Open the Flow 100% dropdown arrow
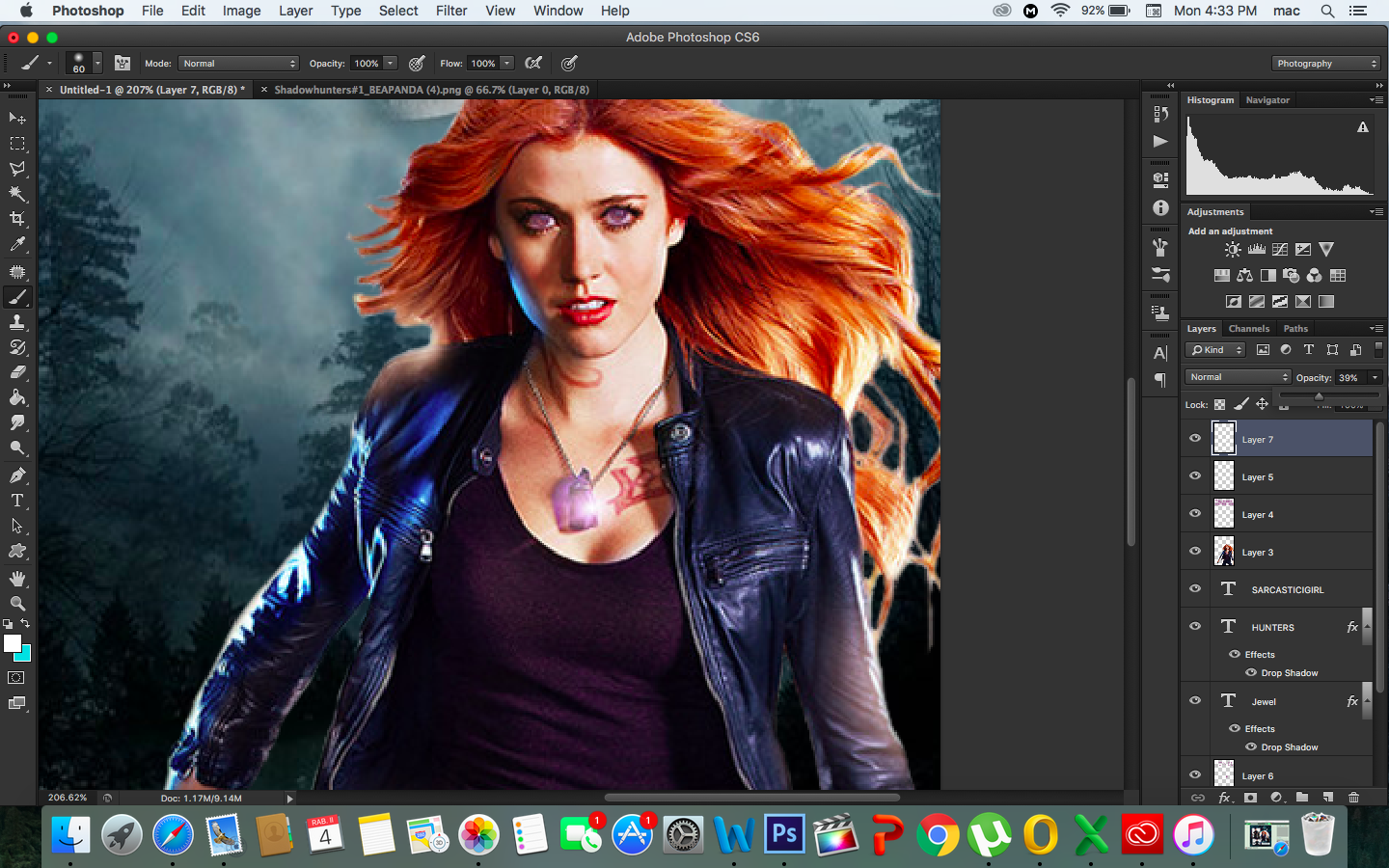Screen dimensions: 1389x868 click(x=506, y=63)
